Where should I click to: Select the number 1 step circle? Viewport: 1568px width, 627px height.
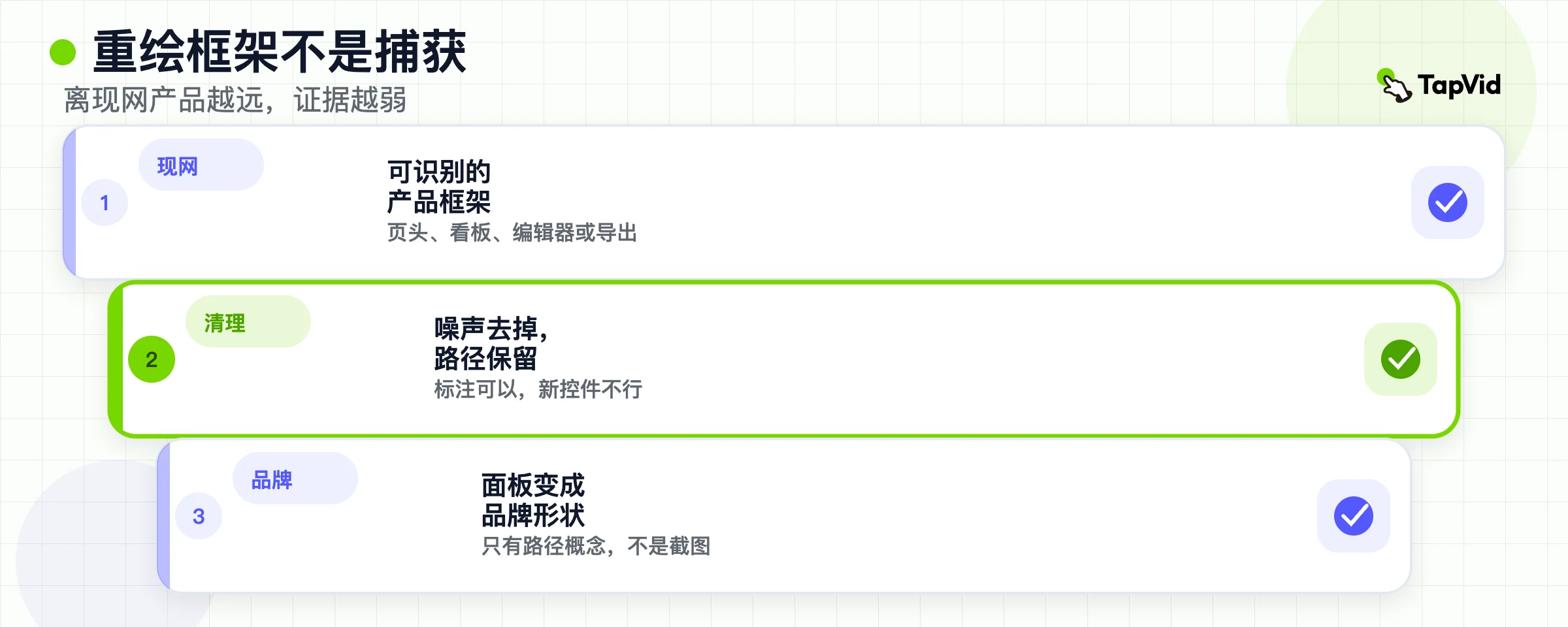click(x=105, y=202)
